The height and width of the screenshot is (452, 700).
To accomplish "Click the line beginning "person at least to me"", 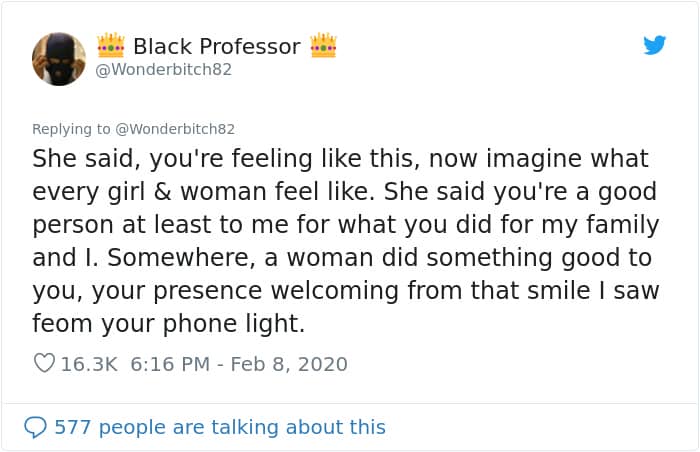I will [x=345, y=225].
